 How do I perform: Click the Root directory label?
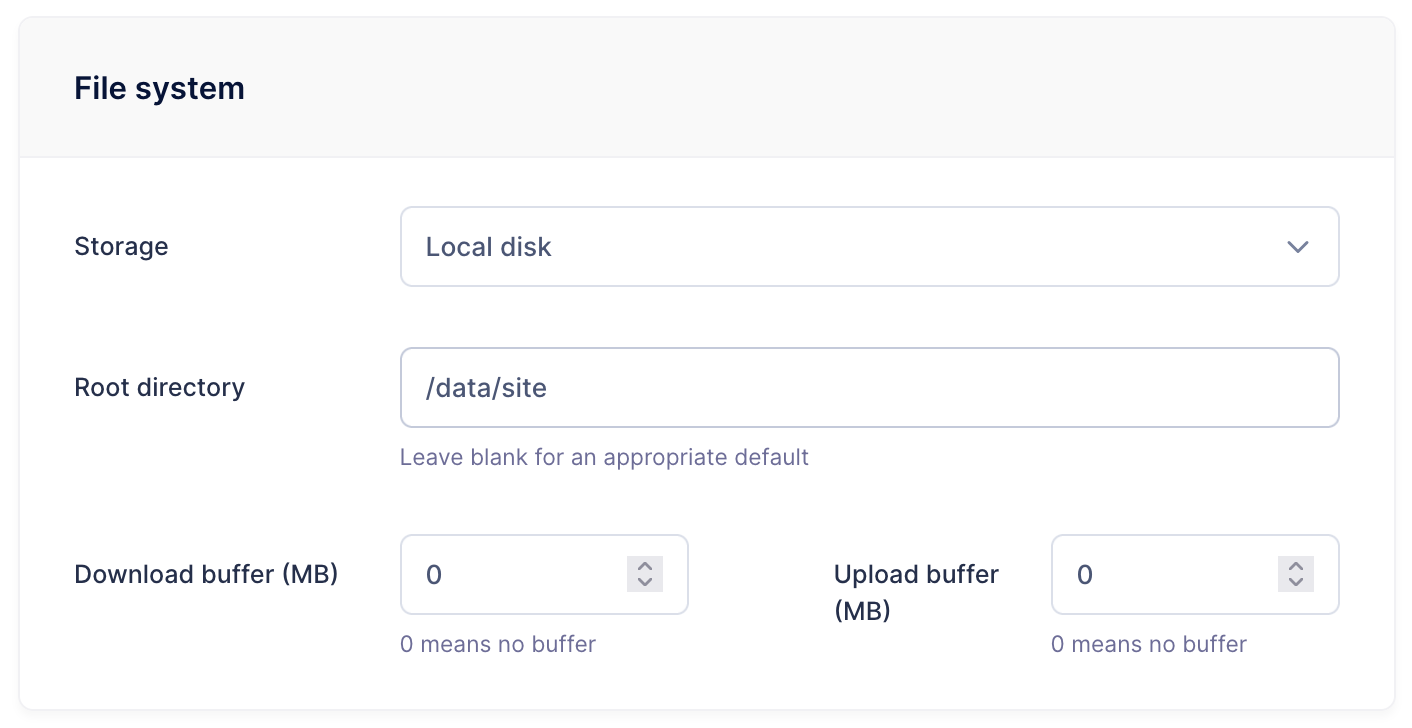[160, 387]
